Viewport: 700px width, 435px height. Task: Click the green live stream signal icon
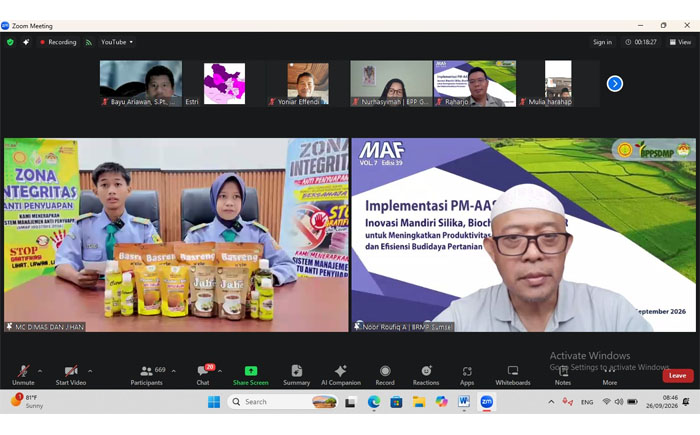pyautogui.click(x=89, y=42)
